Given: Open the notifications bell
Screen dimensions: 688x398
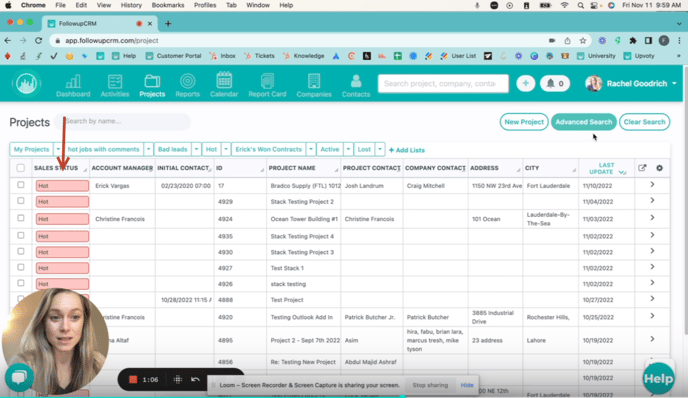Looking at the screenshot, I should 555,83.
